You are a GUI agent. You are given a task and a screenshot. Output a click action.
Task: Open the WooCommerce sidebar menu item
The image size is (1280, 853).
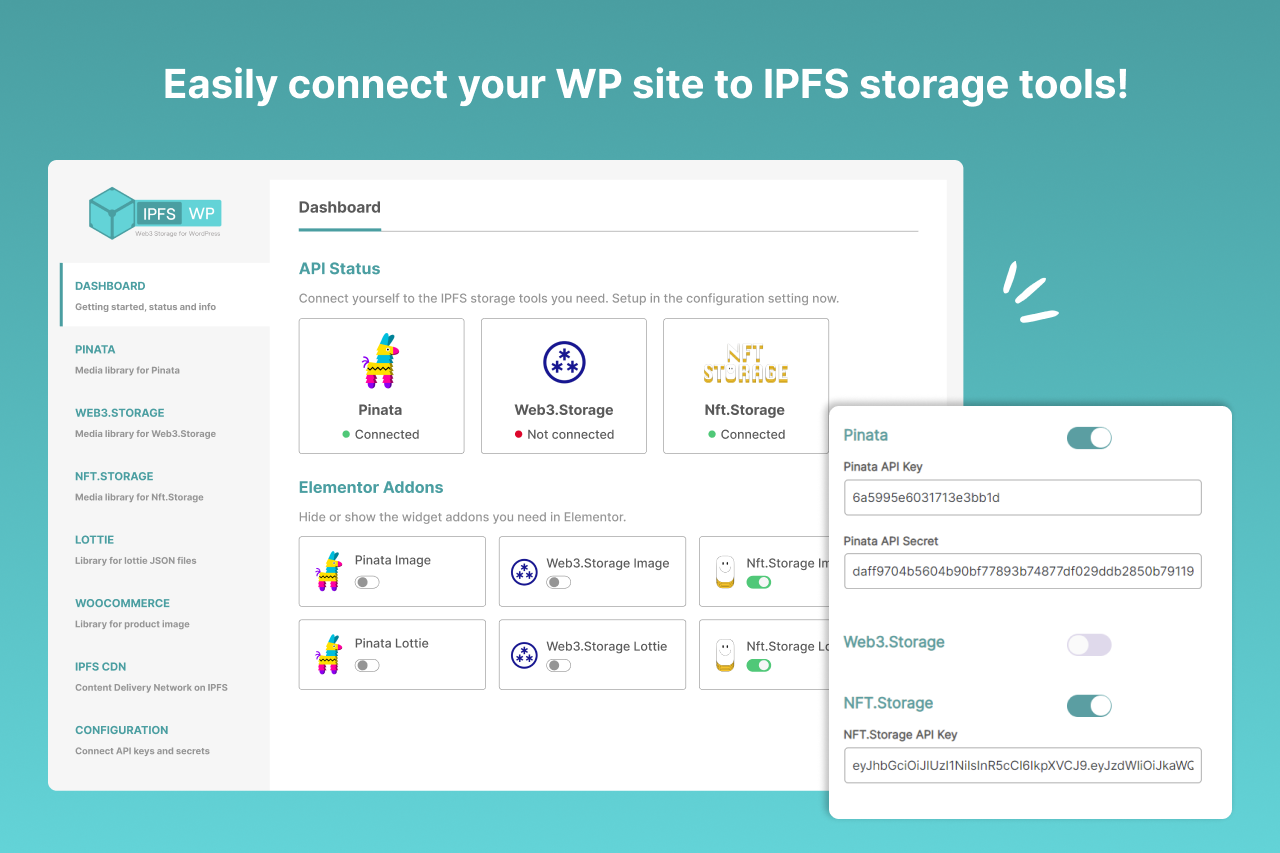tap(165, 613)
